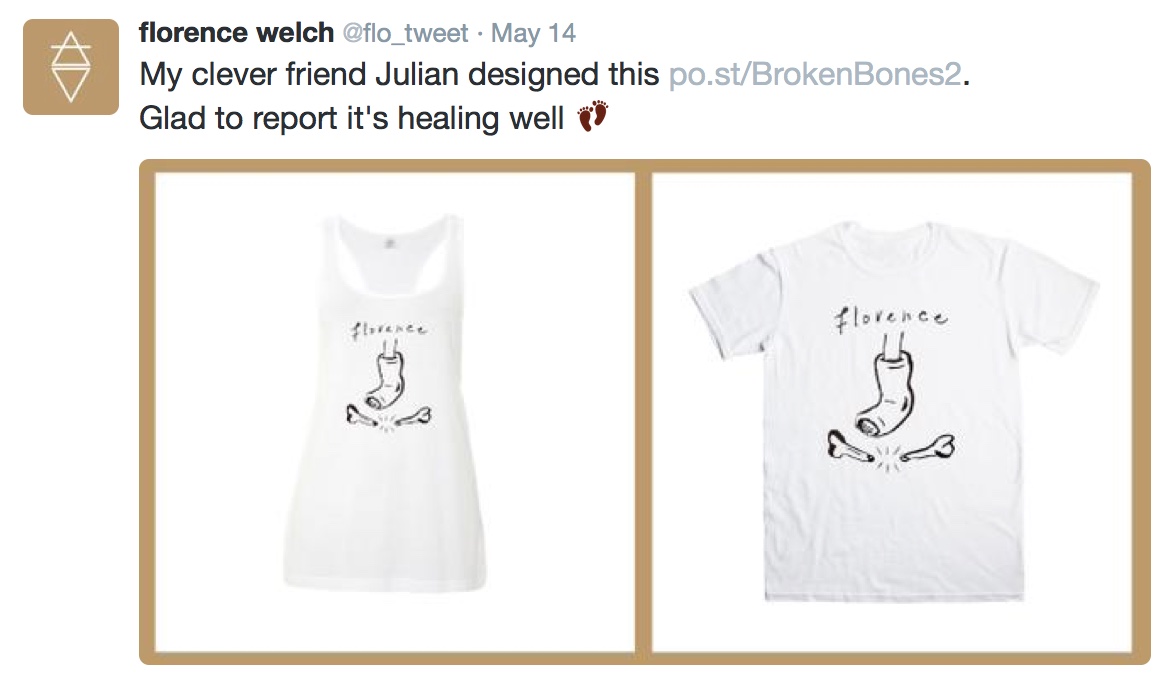Click the gold divider between the photos
Viewport: 1170px width, 676px height.
point(644,412)
